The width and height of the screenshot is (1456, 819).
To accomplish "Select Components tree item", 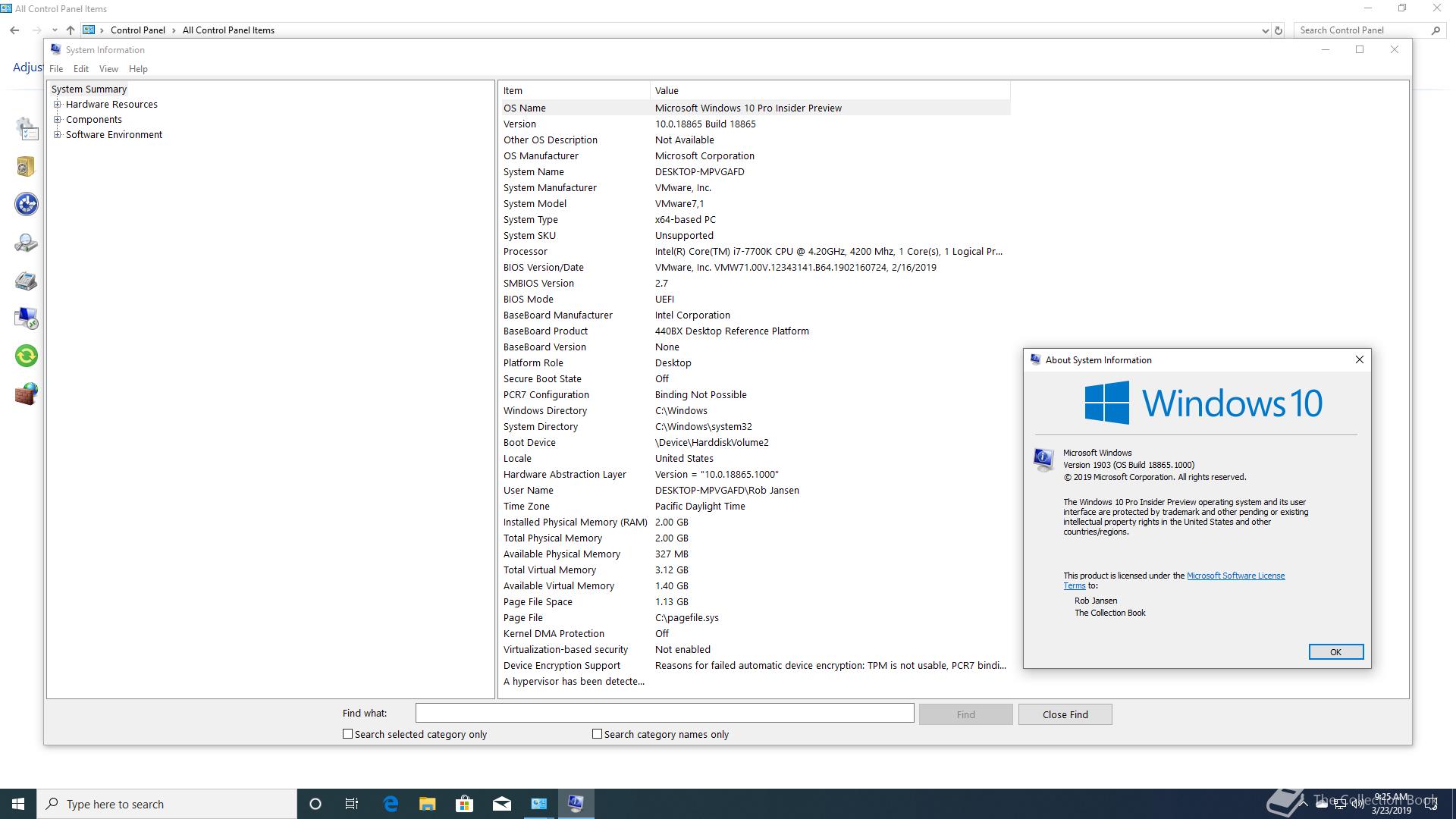I will 93,120.
